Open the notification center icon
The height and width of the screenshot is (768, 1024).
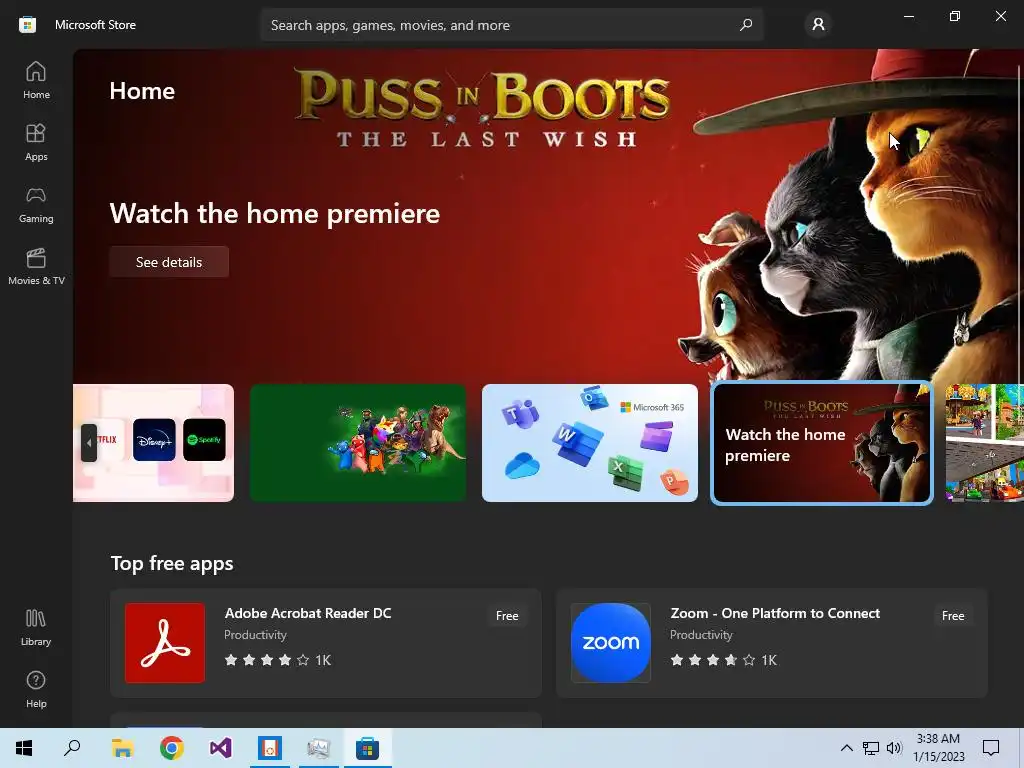coord(991,748)
